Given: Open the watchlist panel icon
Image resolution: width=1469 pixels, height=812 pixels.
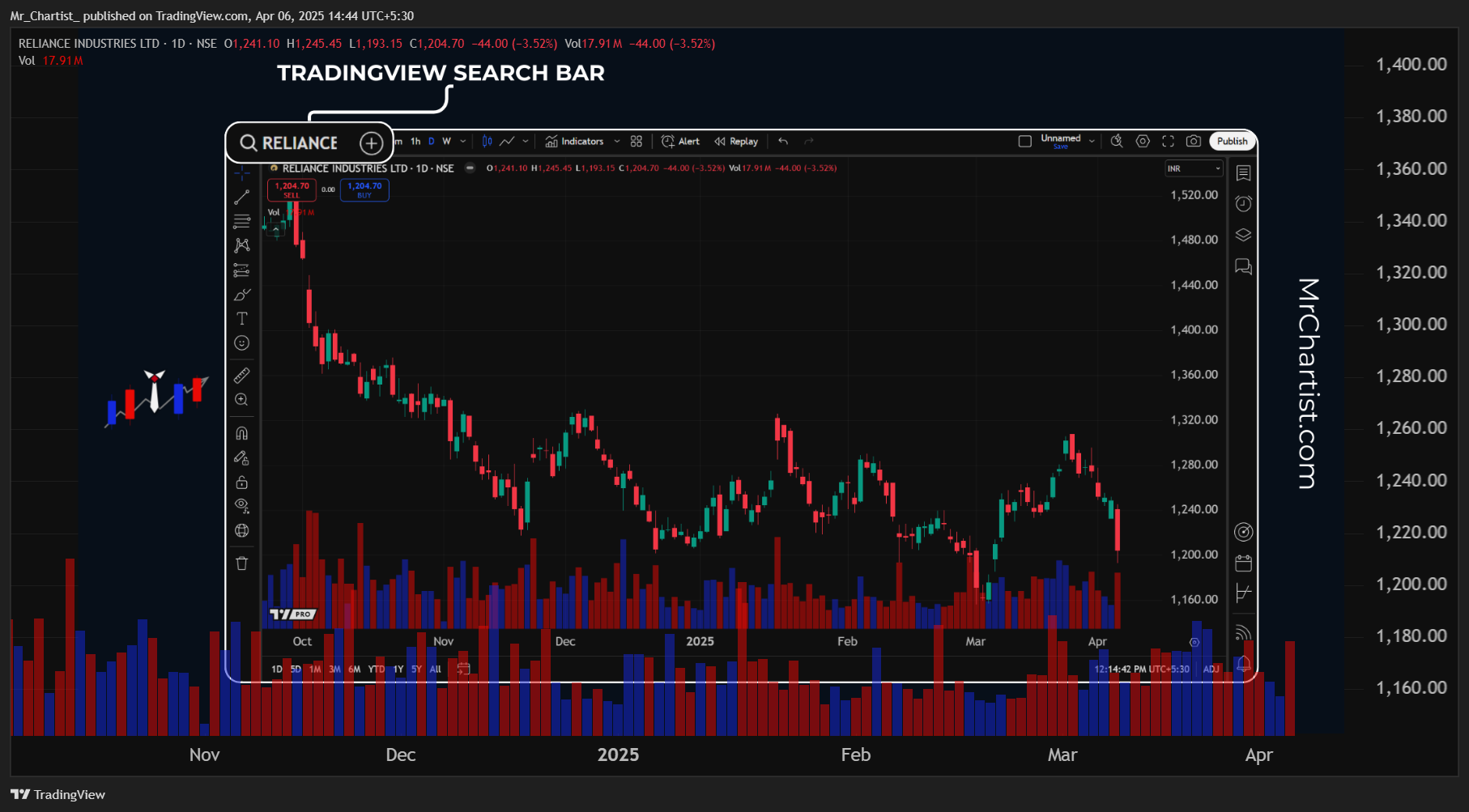Looking at the screenshot, I should (1243, 173).
